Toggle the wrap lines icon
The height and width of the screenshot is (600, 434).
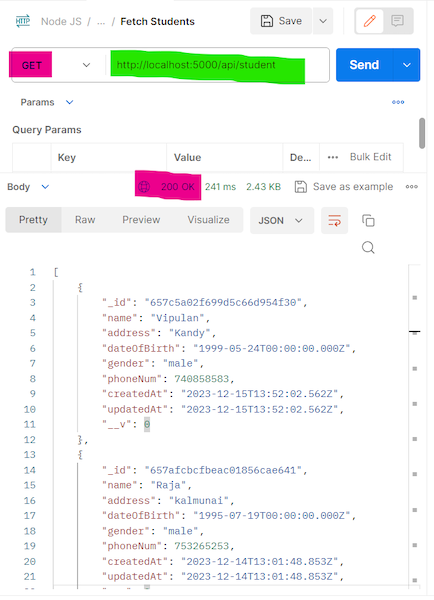[x=334, y=220]
